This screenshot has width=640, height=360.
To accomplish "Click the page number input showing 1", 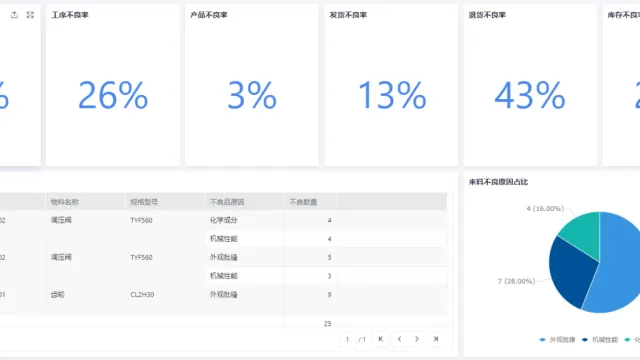I will pos(347,339).
